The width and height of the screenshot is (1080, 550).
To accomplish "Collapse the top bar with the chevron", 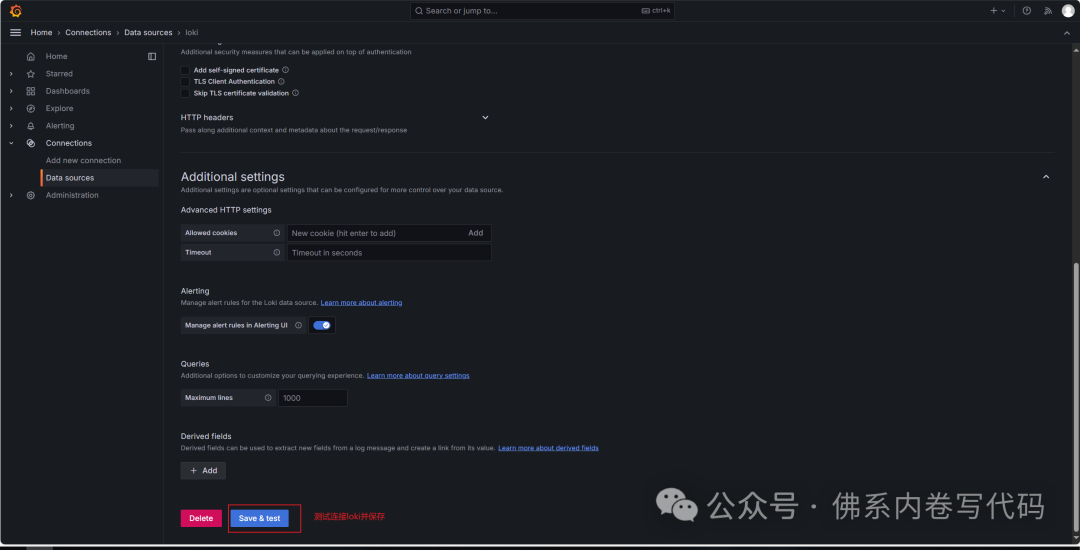I will pos(1067,32).
